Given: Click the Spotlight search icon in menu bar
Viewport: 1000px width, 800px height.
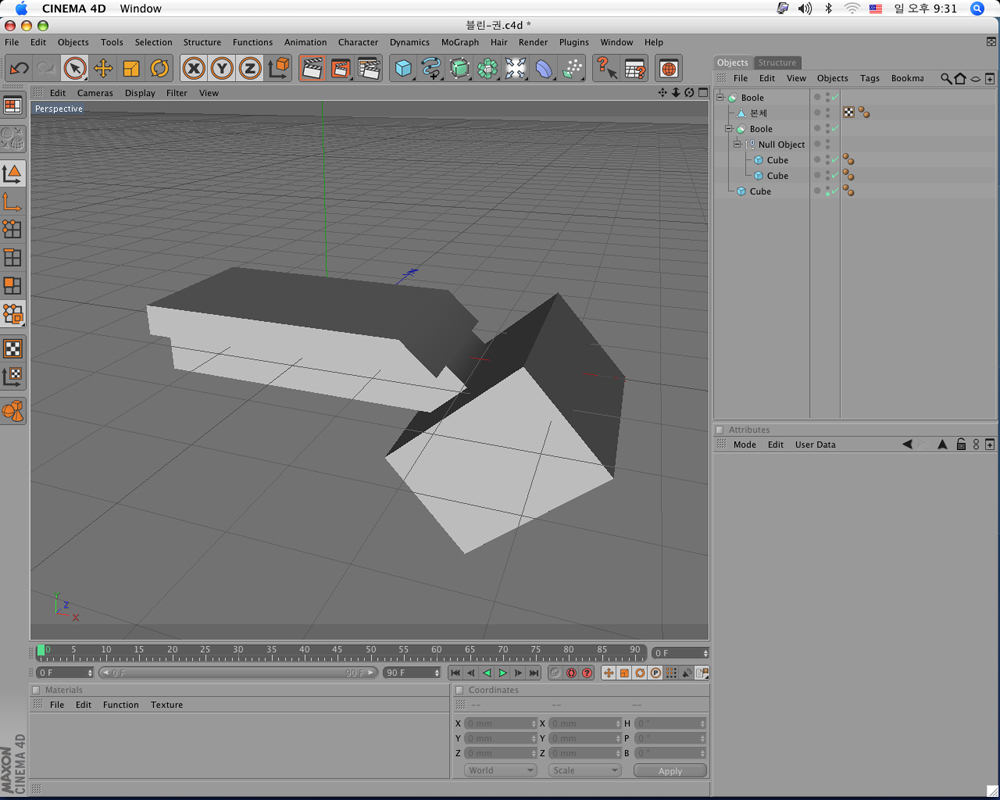Looking at the screenshot, I should tap(977, 8).
